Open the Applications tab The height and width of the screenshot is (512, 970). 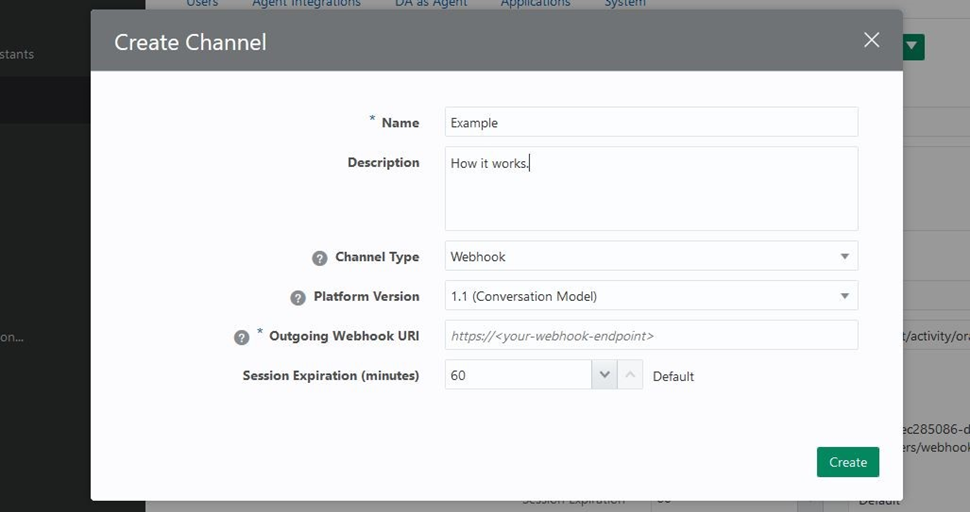[x=535, y=4]
